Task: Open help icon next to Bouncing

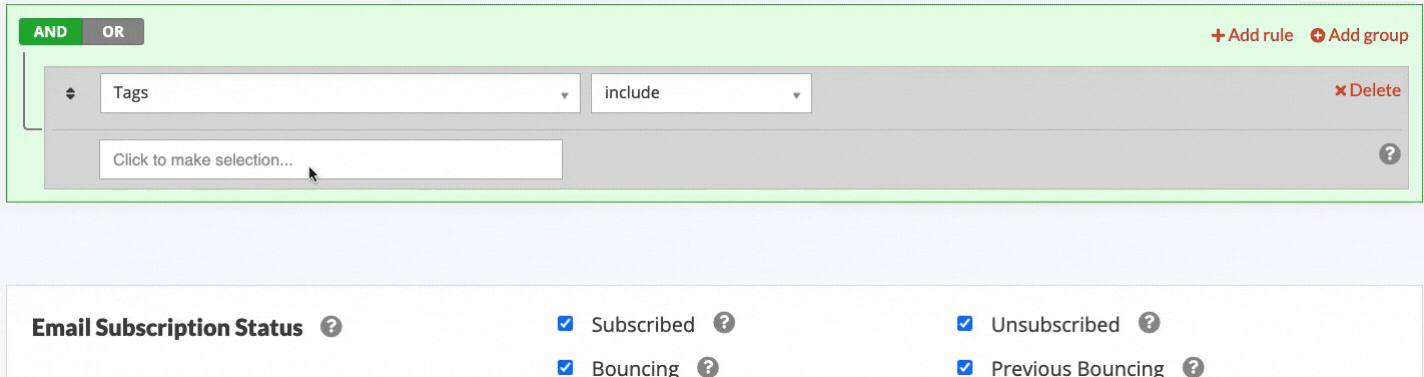Action: (x=708, y=367)
